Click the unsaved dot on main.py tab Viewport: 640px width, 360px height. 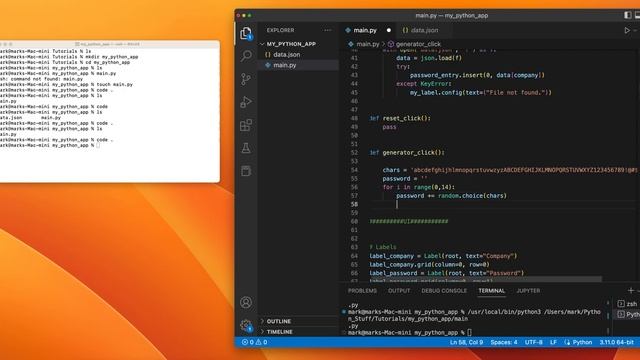[389, 30]
